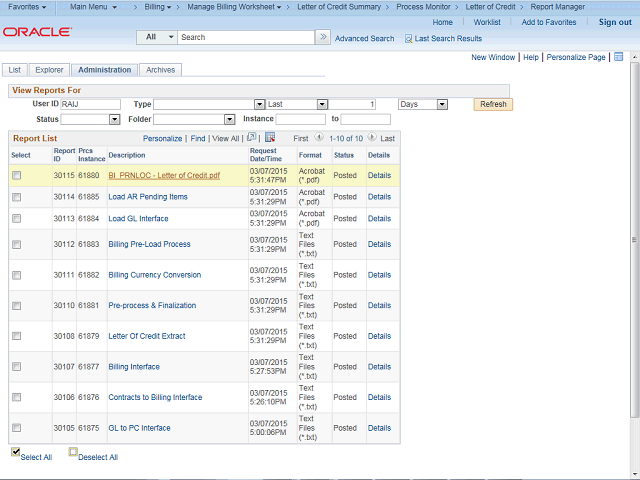Click the search go arrow button

[322, 37]
